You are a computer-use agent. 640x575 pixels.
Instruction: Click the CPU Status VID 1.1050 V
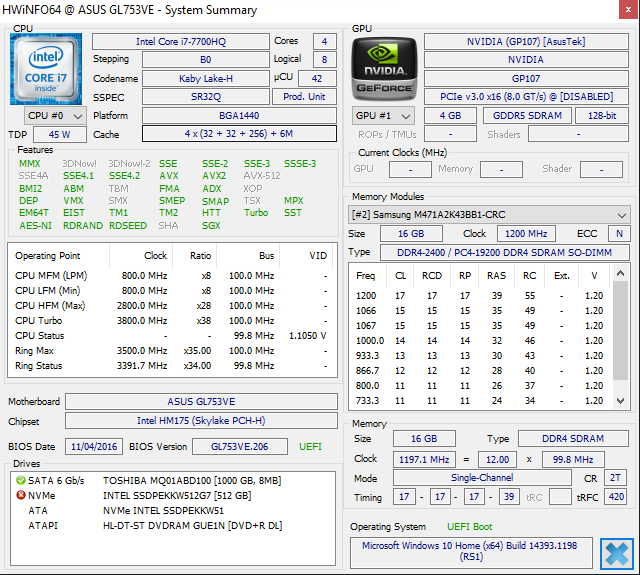[x=308, y=336]
